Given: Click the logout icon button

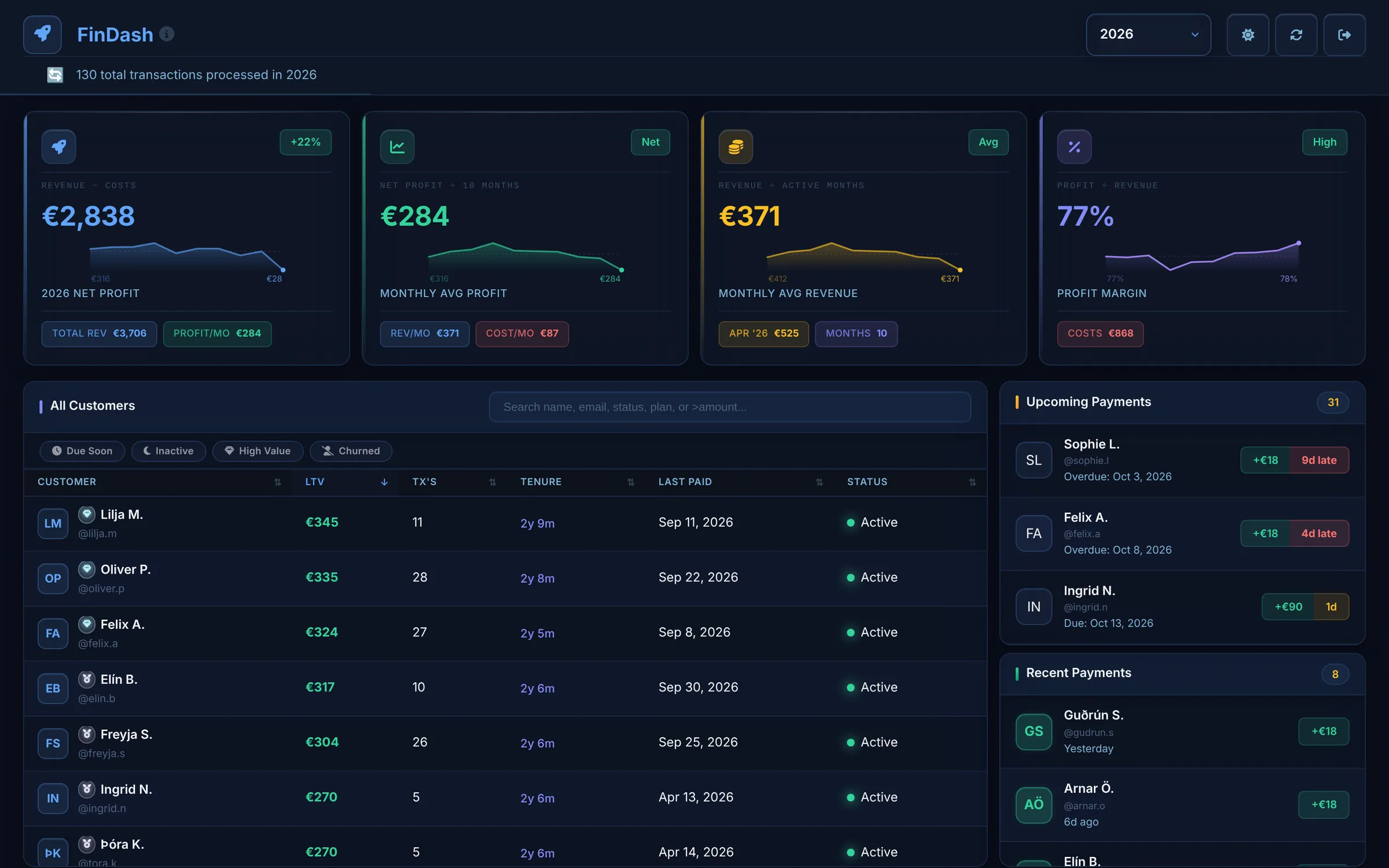Looking at the screenshot, I should pos(1344,35).
